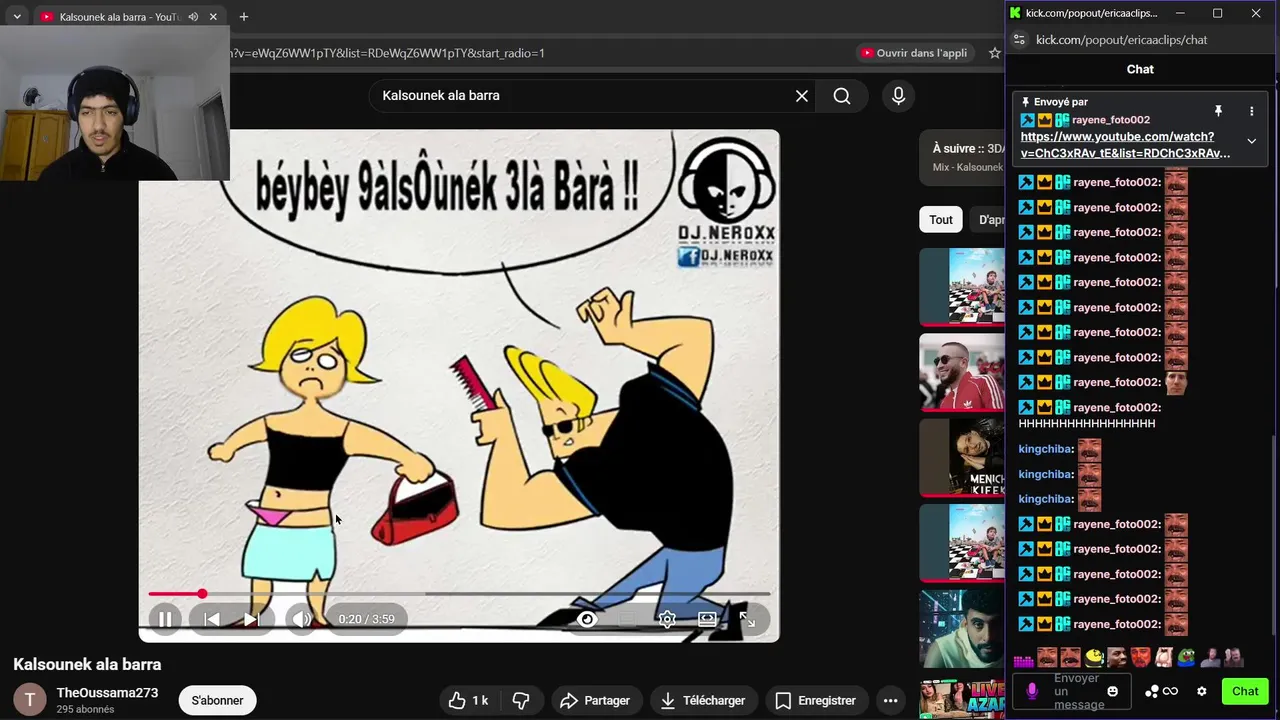Click the infinity icon in Kick chat

pyautogui.click(x=1170, y=691)
